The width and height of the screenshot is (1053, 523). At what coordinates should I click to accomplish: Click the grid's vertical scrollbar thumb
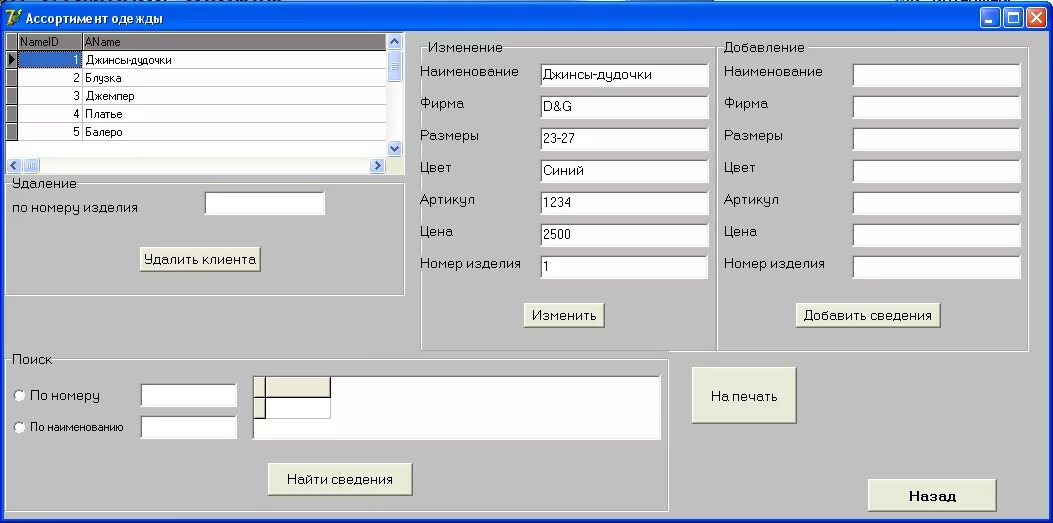(x=395, y=66)
